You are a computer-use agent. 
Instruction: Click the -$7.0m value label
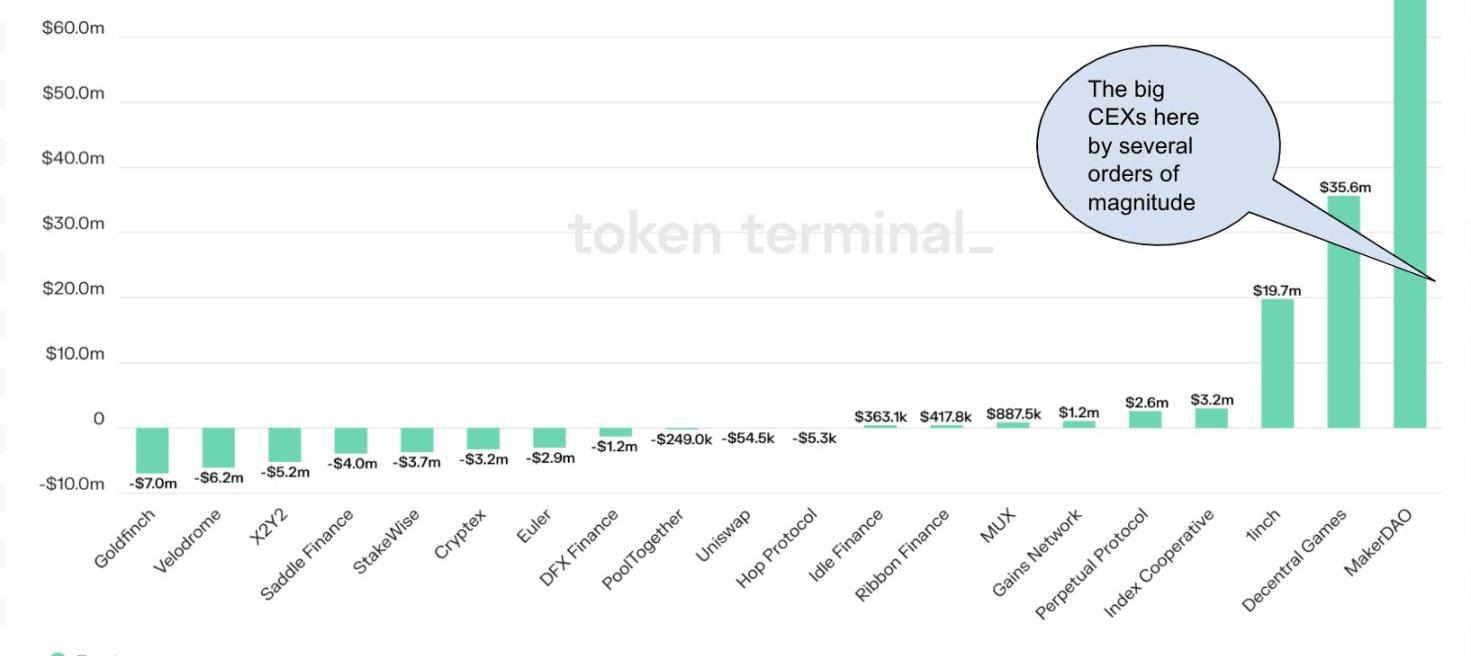(x=153, y=484)
